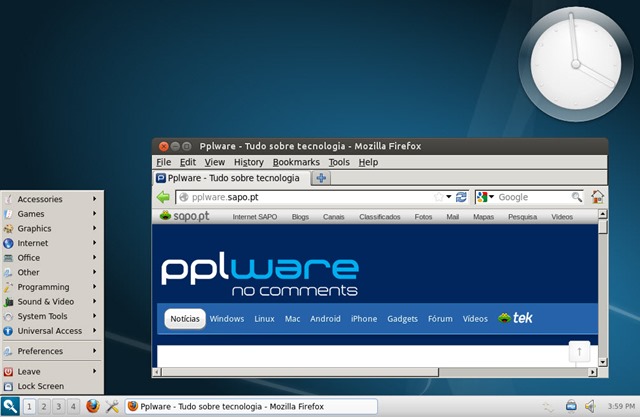The image size is (640, 417).
Task: Click the sapo.pt frog logo
Action: pyautogui.click(x=185, y=216)
